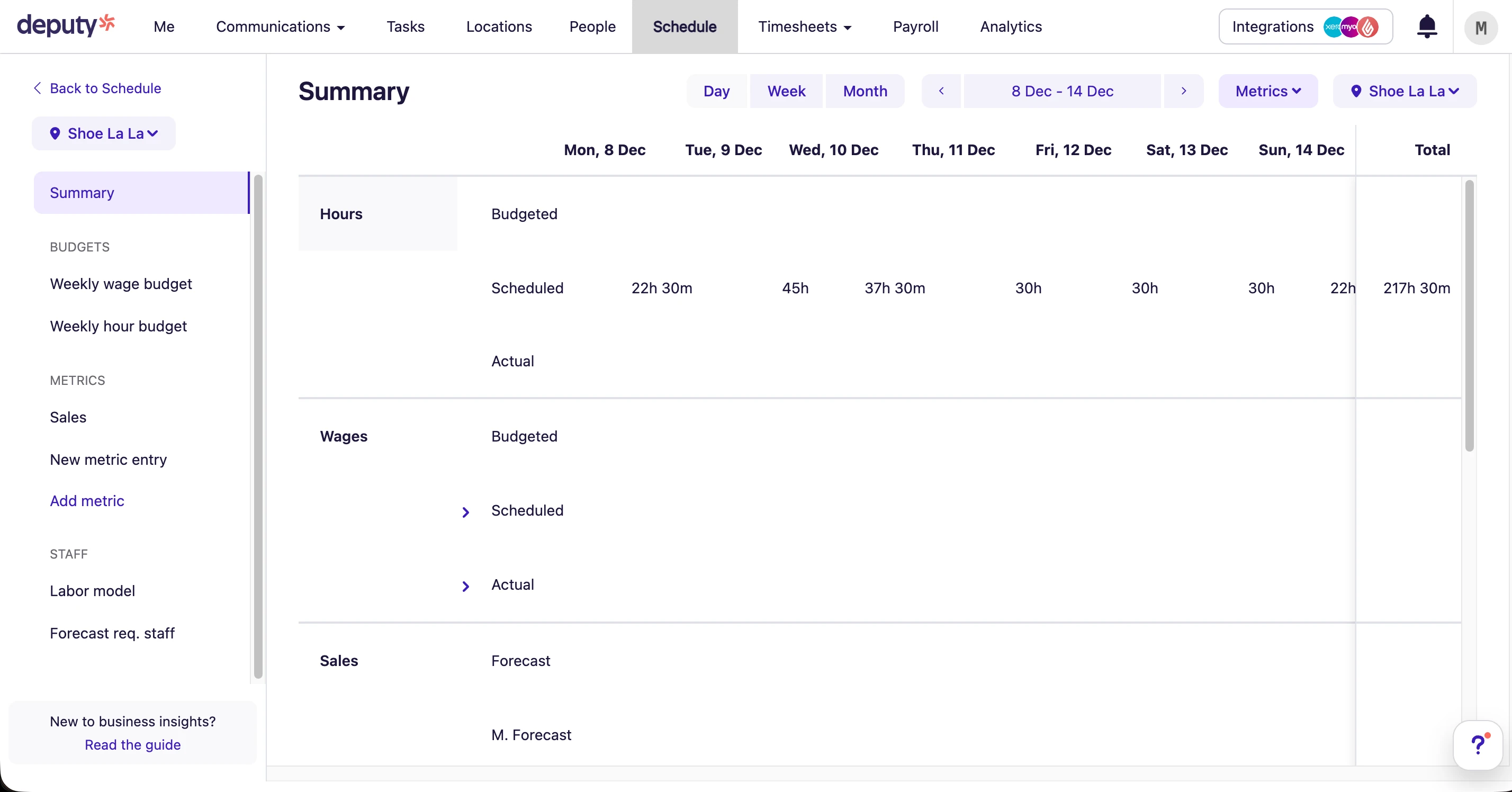Click the vertical scrollbar

coord(1470,314)
